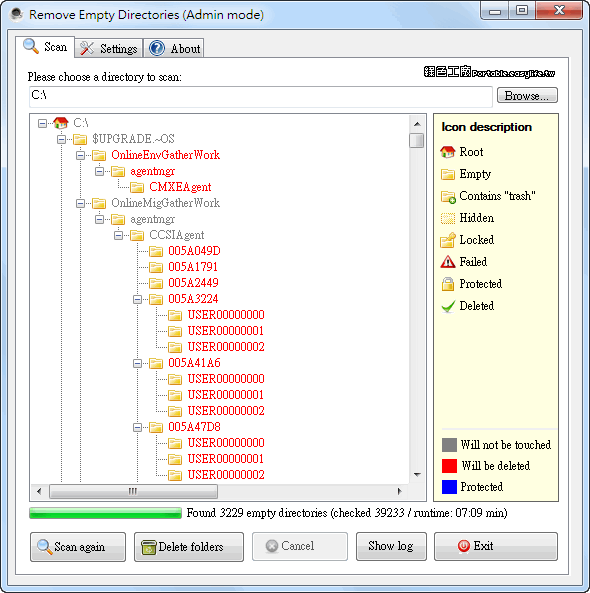590x593 pixels.
Task: Click the Locked folder legend icon
Action: coord(448,240)
